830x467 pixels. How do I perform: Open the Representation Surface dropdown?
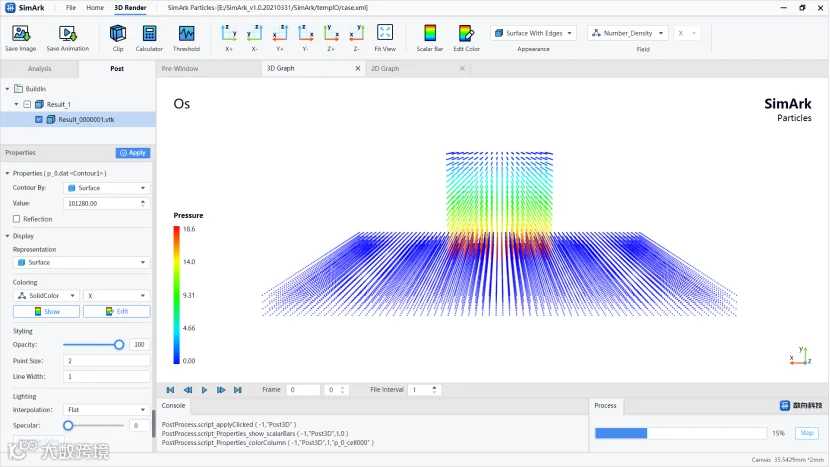[x=82, y=262]
